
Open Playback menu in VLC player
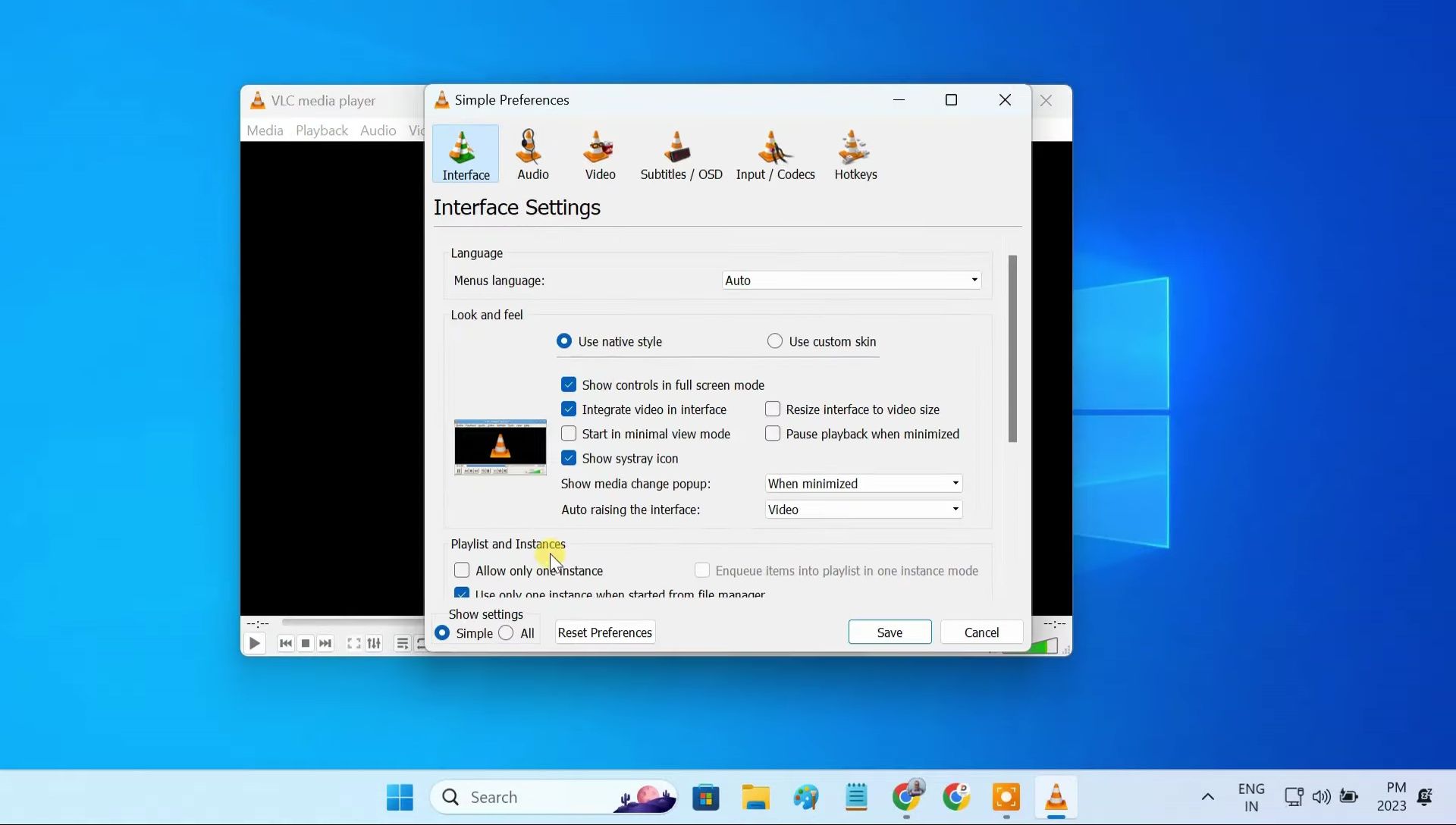click(322, 130)
